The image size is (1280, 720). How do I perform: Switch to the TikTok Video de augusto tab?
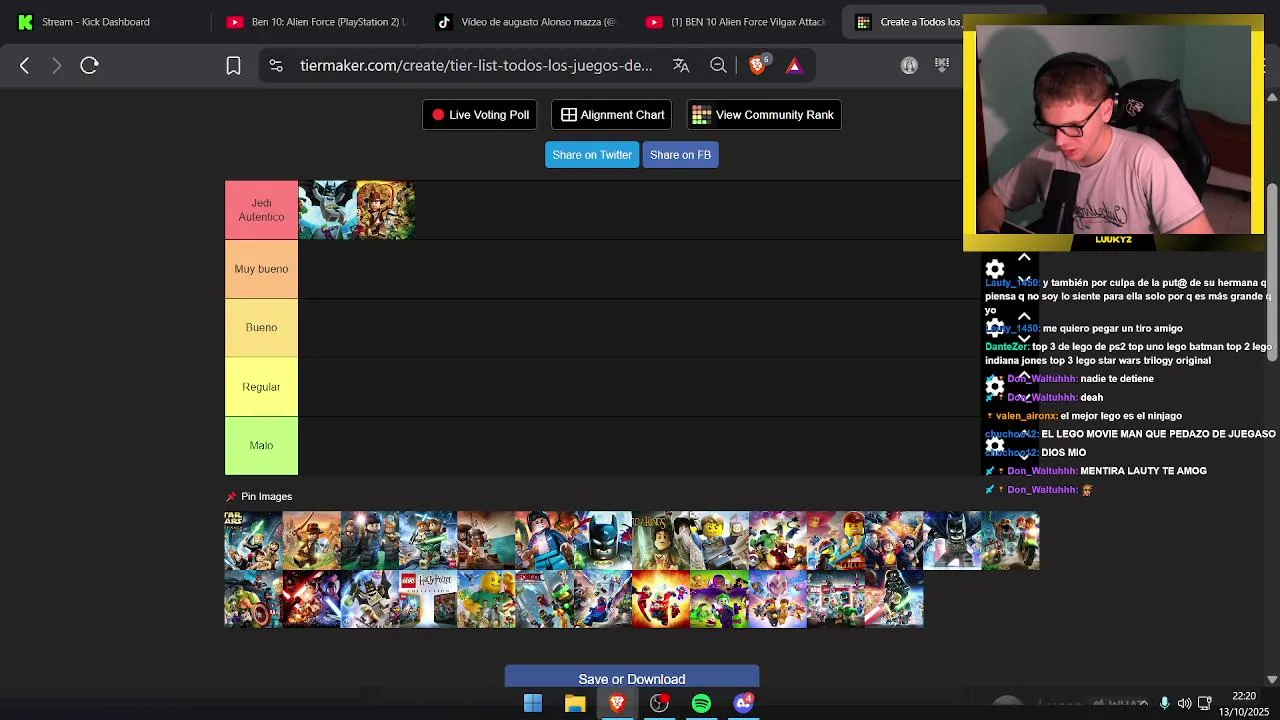(x=527, y=22)
